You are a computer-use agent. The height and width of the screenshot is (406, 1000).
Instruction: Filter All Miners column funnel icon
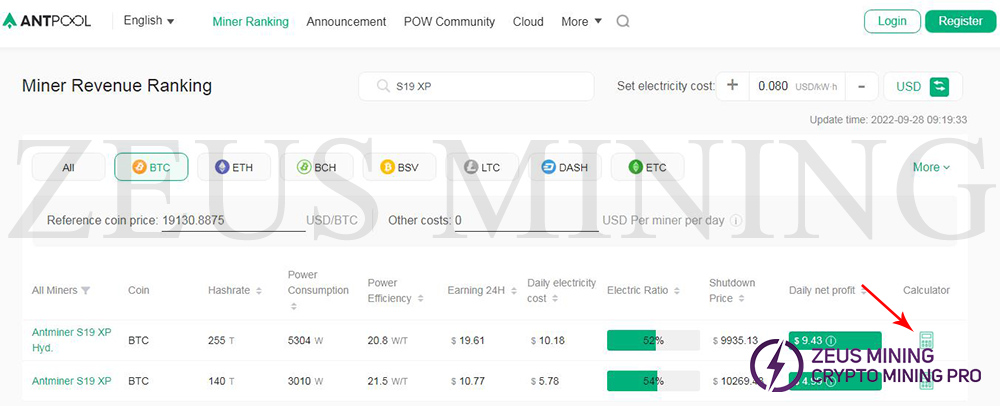pyautogui.click(x=86, y=290)
